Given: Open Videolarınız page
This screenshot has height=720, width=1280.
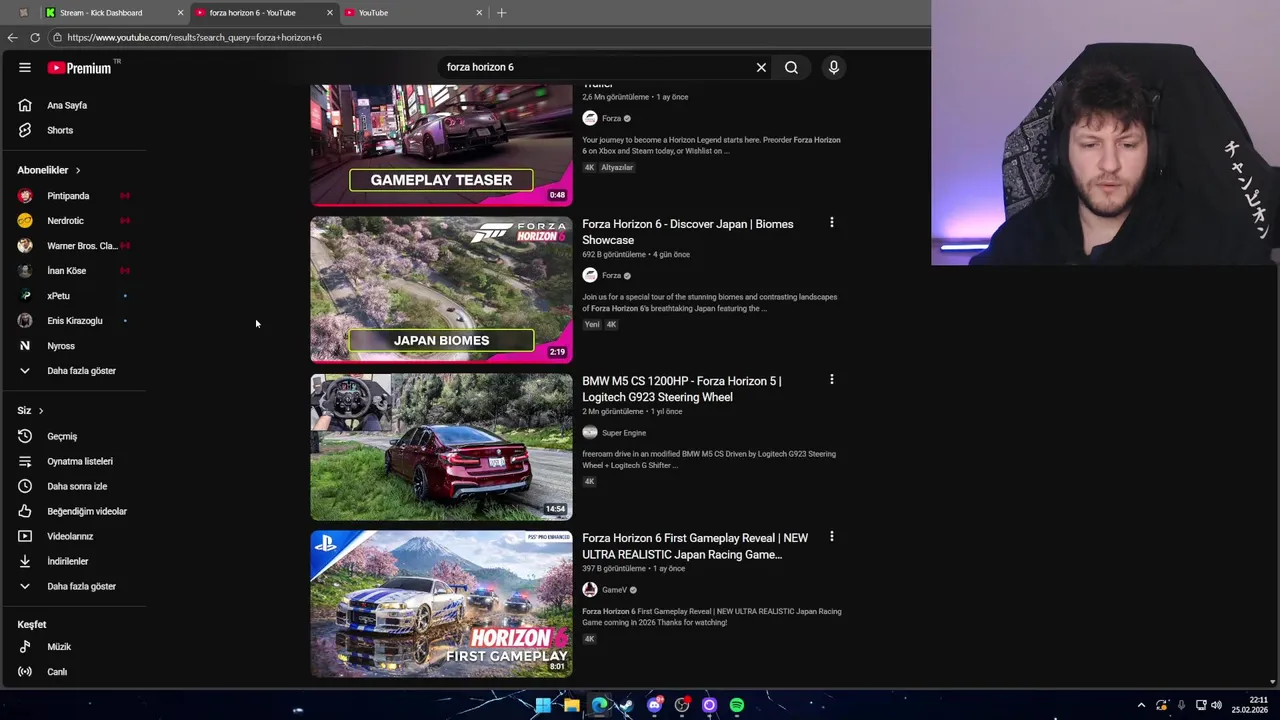Looking at the screenshot, I should point(69,536).
